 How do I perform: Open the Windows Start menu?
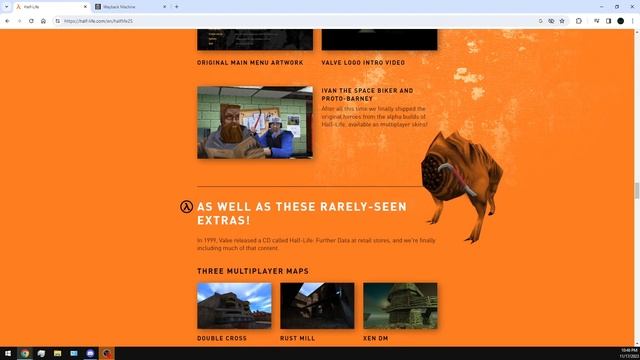click(x=8, y=353)
